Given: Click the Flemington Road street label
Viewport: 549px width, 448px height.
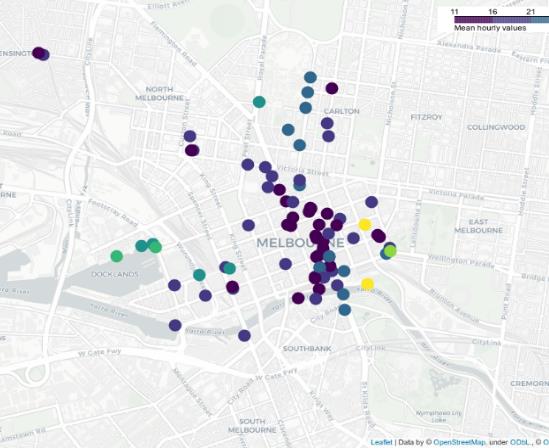Looking at the screenshot, I should point(174,44).
